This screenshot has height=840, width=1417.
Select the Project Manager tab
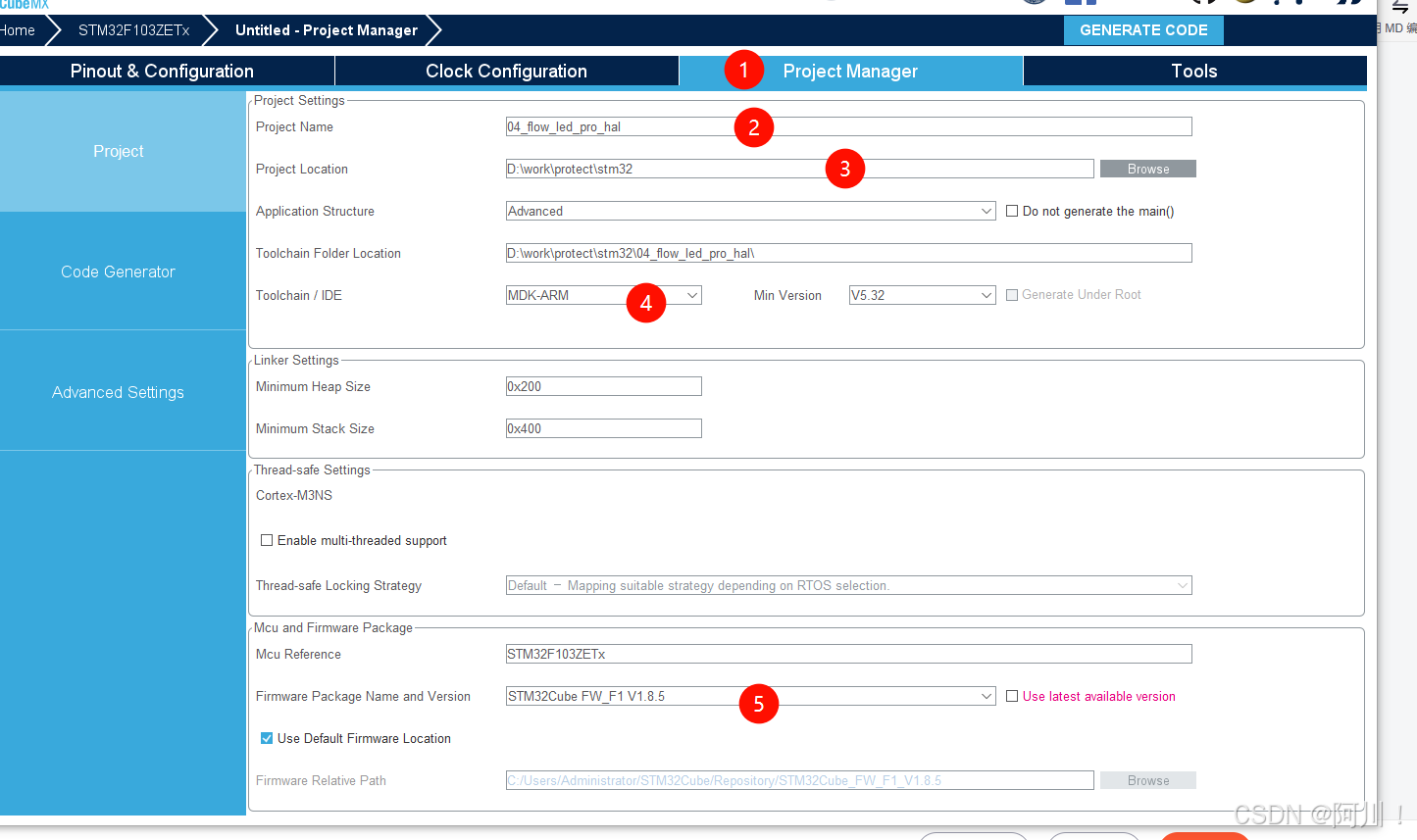(850, 71)
